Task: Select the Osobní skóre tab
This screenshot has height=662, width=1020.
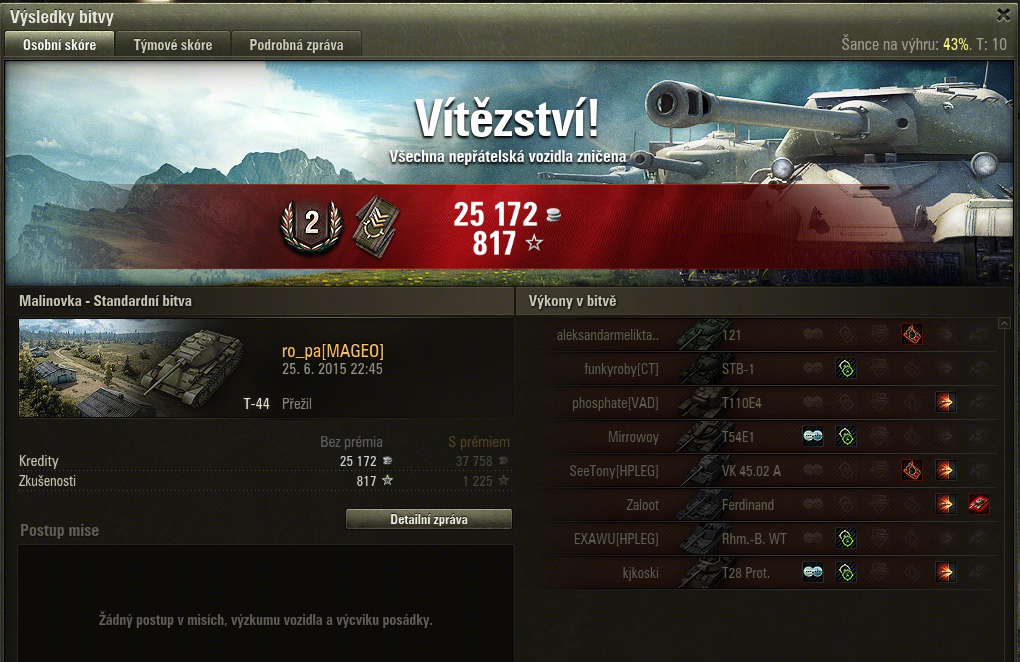Action: 59,44
